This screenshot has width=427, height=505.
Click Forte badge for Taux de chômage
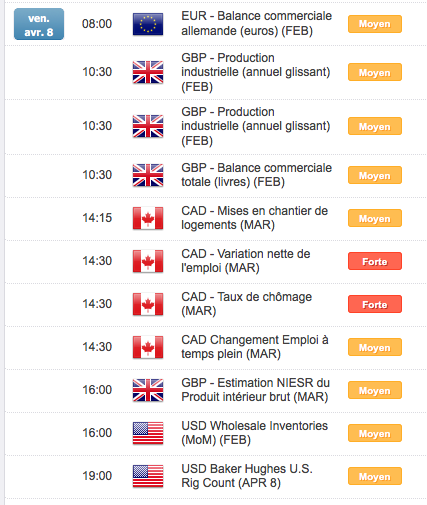tap(375, 304)
